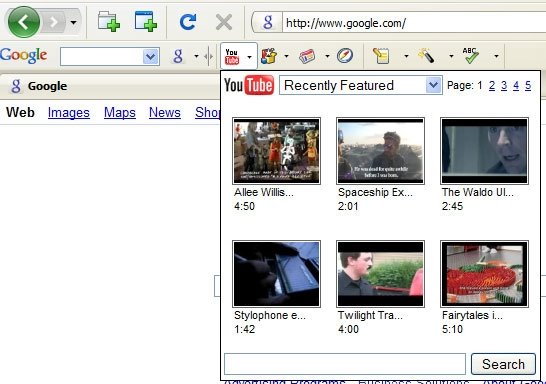The image size is (546, 384).
Task: Click the Web navigation item
Action: click(x=20, y=112)
